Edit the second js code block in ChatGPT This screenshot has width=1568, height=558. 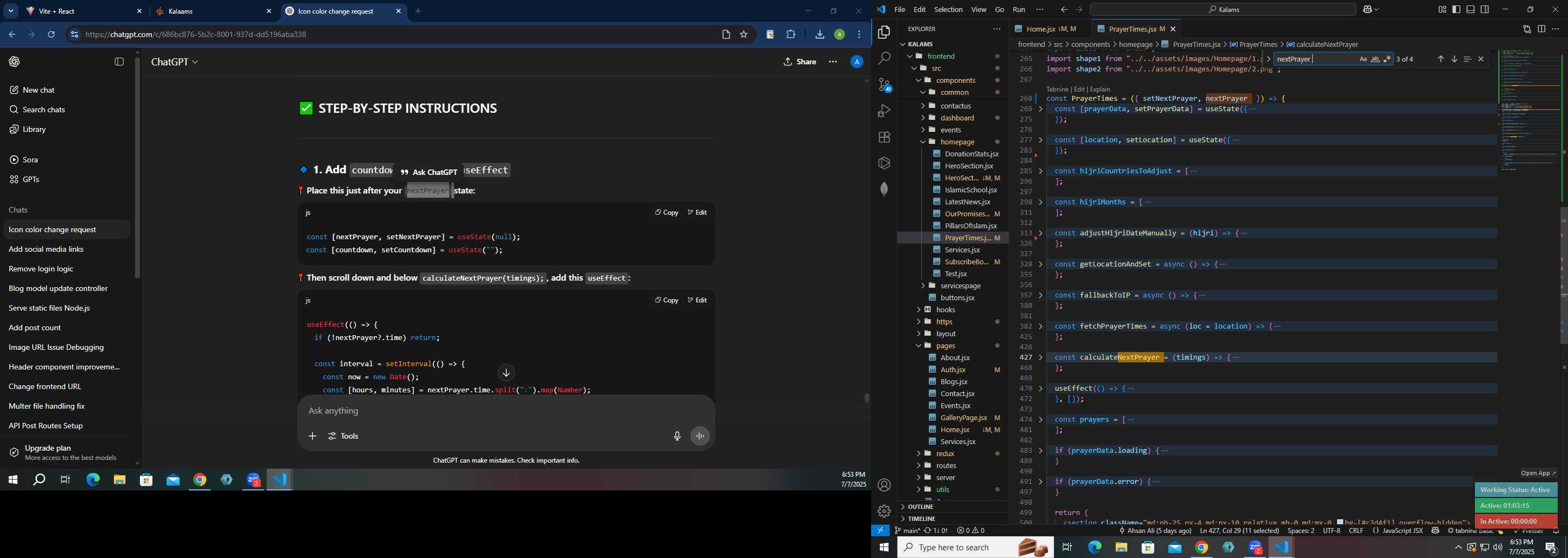tap(697, 300)
